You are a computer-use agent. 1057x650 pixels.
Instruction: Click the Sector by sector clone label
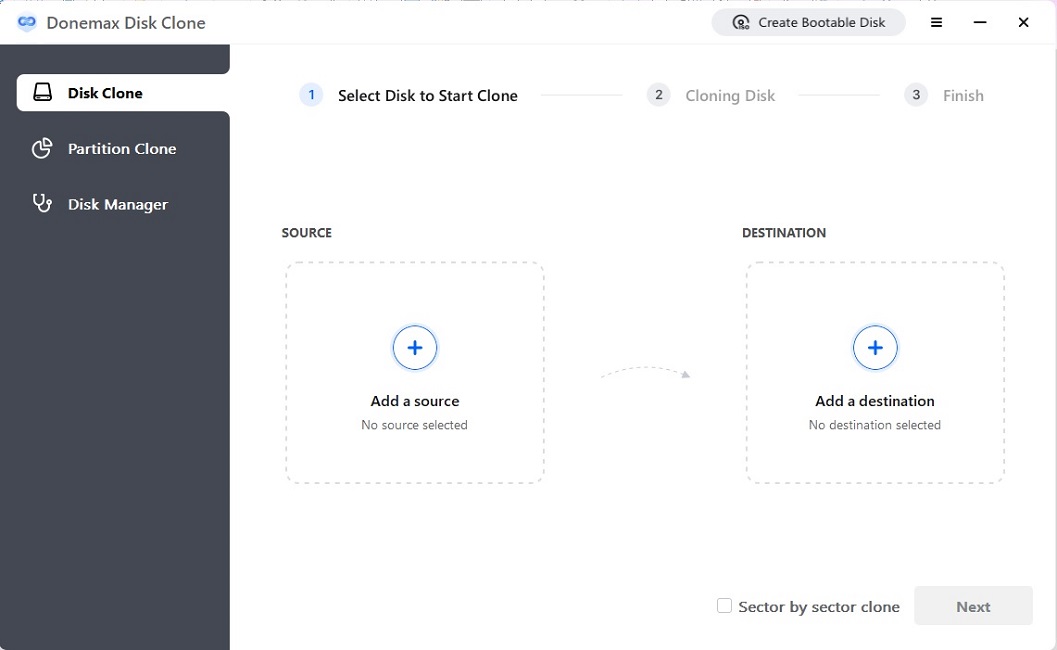tap(818, 607)
